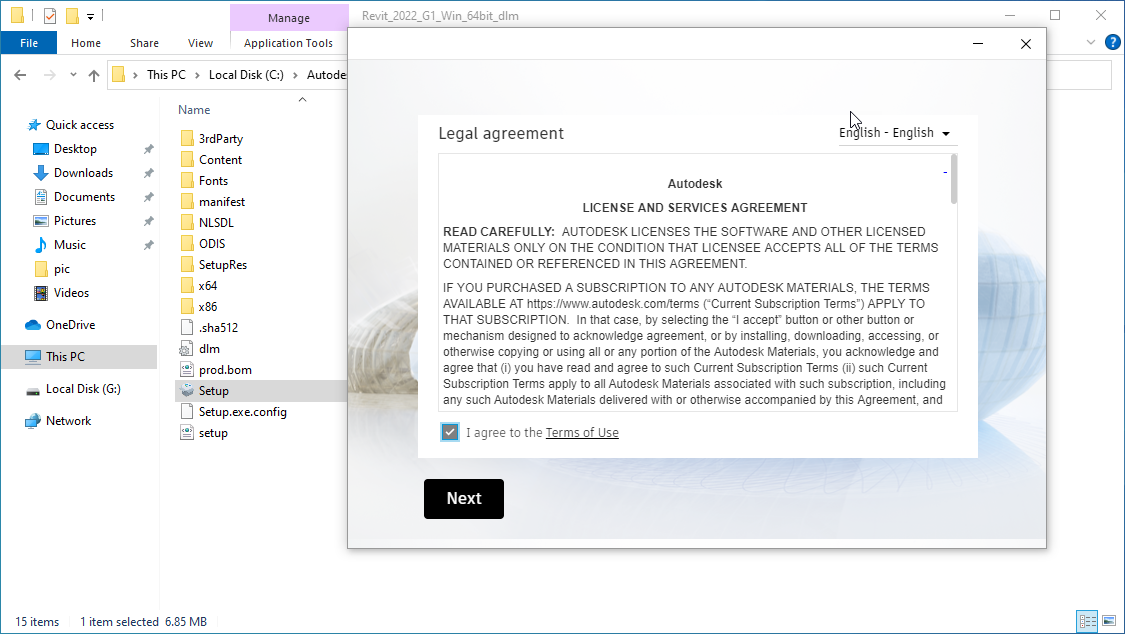Click the Documents pin icon
Viewport: 1125px width, 634px height.
(149, 197)
